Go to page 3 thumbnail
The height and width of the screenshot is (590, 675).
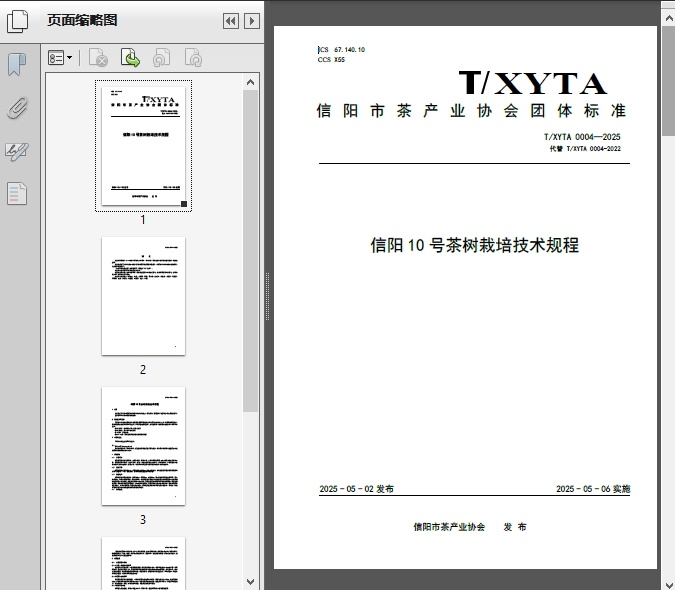[x=143, y=446]
